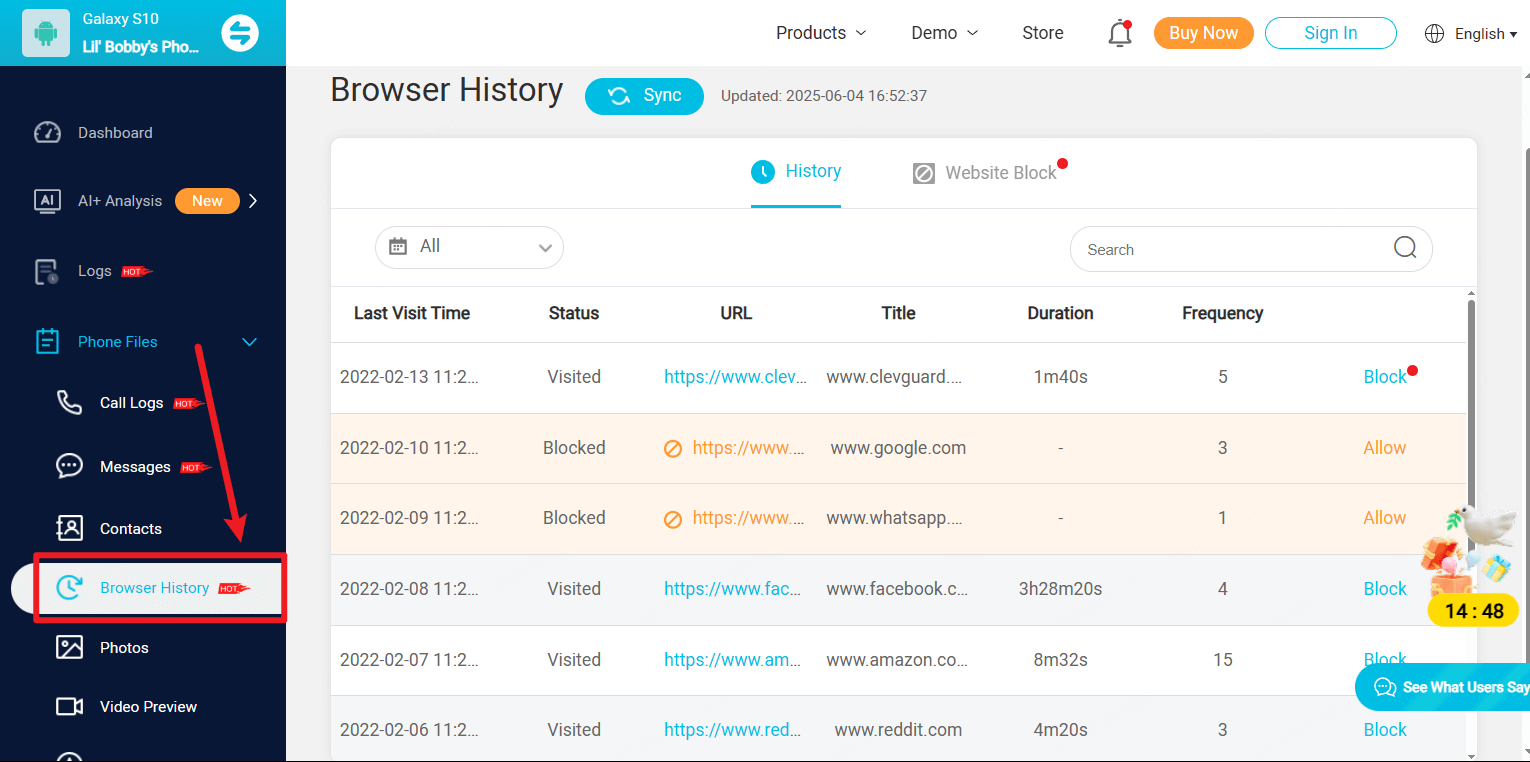1530x762 pixels.
Task: Click the Logs document icon
Action: tap(47, 271)
